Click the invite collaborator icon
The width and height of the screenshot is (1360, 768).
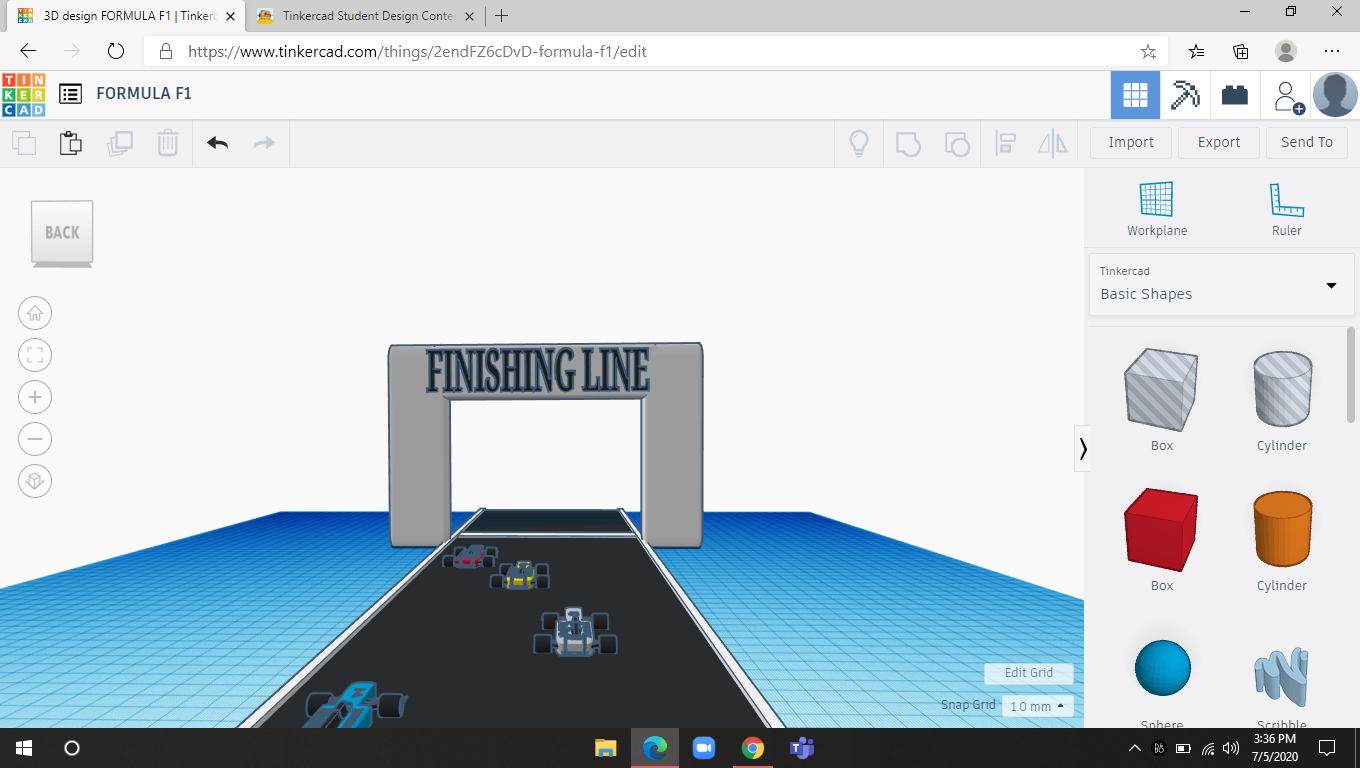1287,96
